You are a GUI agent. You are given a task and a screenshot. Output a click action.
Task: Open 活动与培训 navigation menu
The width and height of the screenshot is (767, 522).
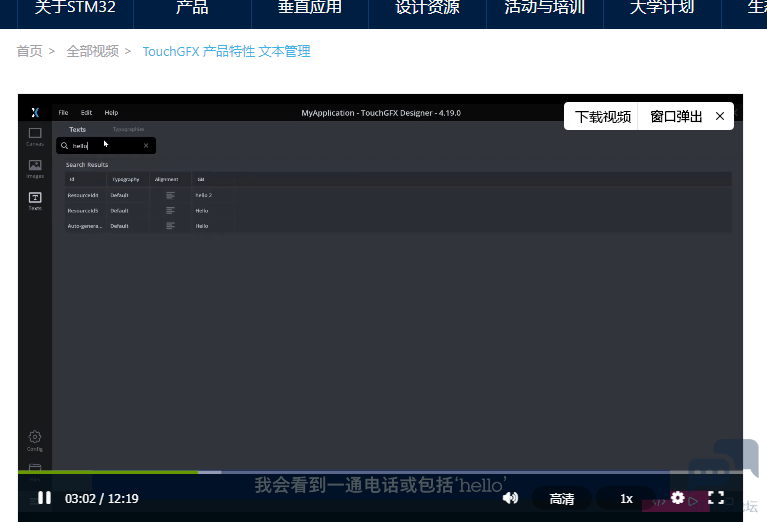(544, 7)
